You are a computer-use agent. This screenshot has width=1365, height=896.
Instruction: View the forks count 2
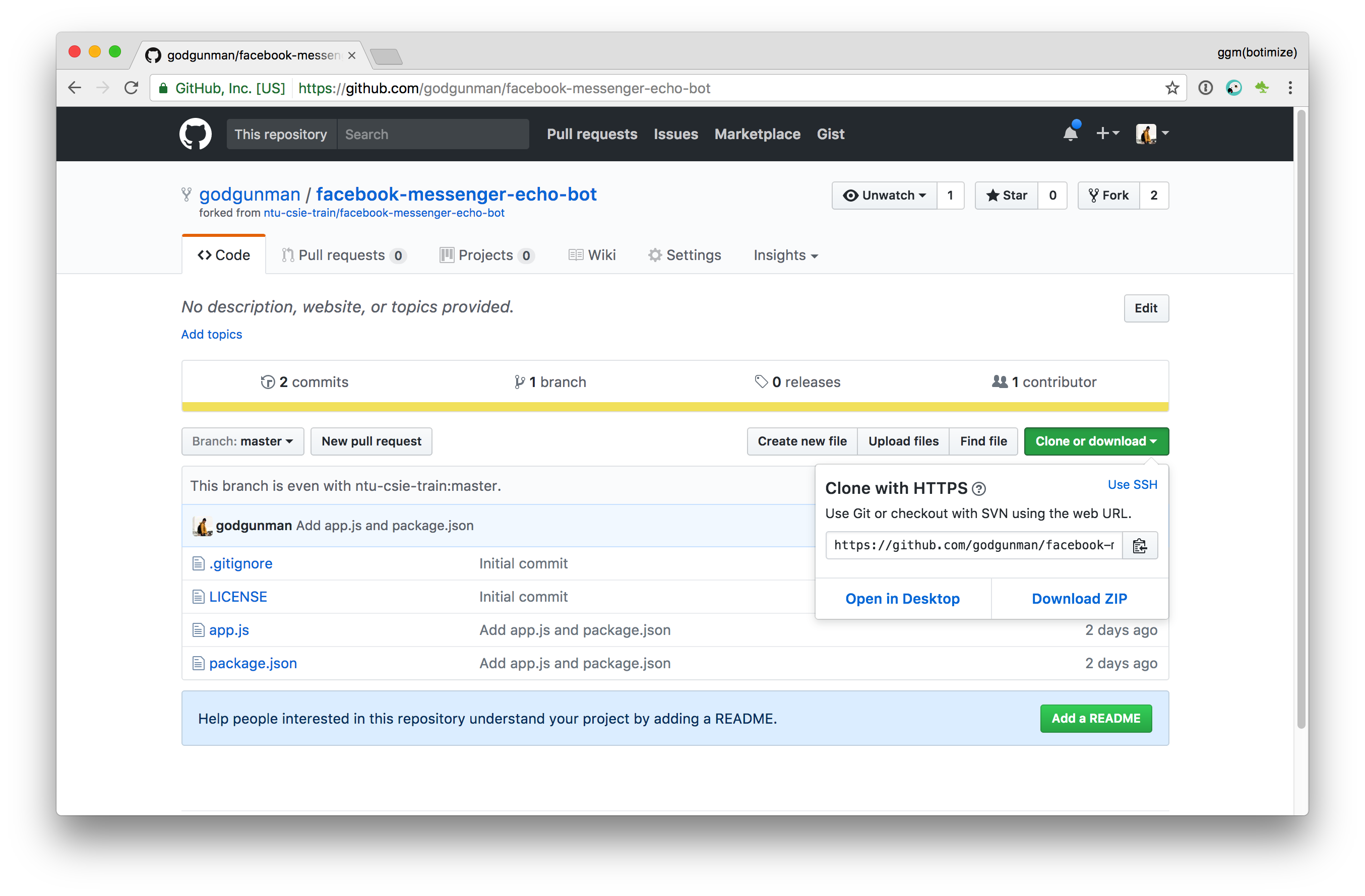[x=1154, y=196]
